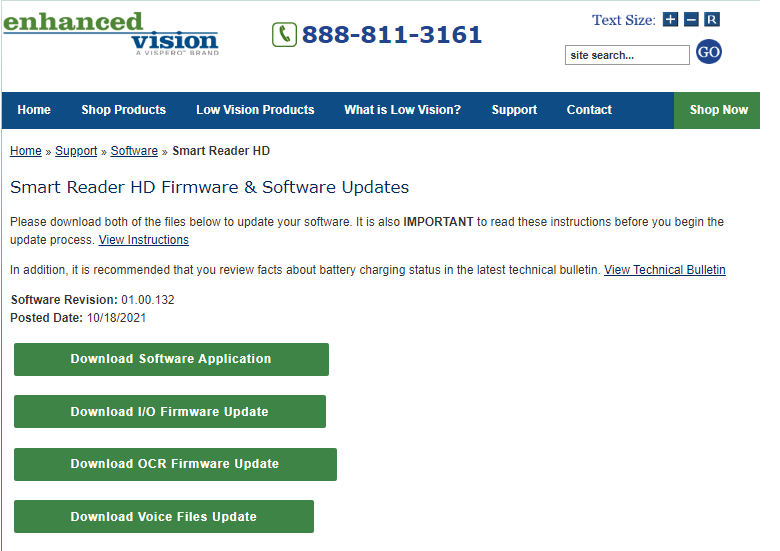
Task: Click Download I/O Firmware Update button
Action: 170,411
